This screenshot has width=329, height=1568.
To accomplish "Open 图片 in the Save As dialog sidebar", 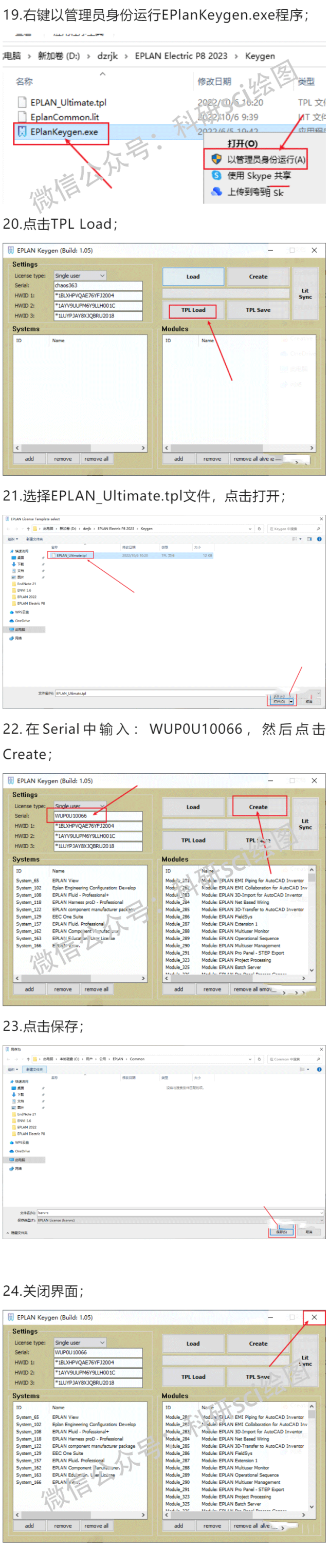I will [19, 1108].
